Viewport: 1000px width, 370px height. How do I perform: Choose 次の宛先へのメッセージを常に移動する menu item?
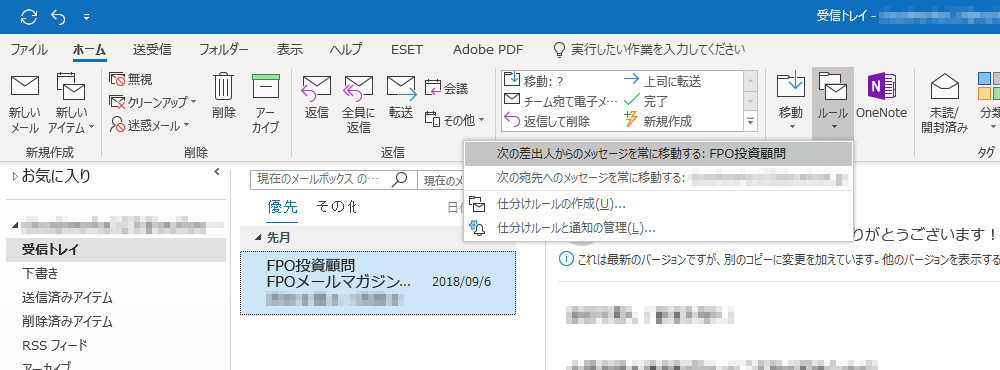tap(658, 178)
